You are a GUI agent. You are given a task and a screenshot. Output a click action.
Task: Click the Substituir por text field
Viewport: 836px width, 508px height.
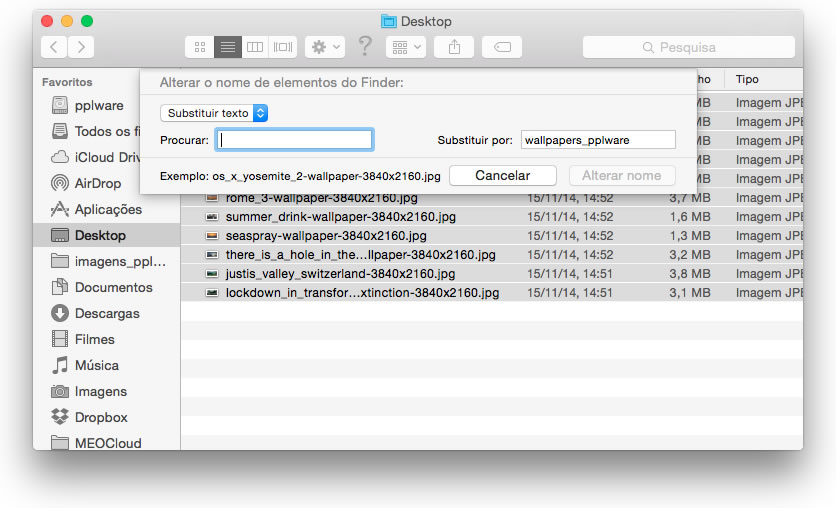pyautogui.click(x=598, y=140)
